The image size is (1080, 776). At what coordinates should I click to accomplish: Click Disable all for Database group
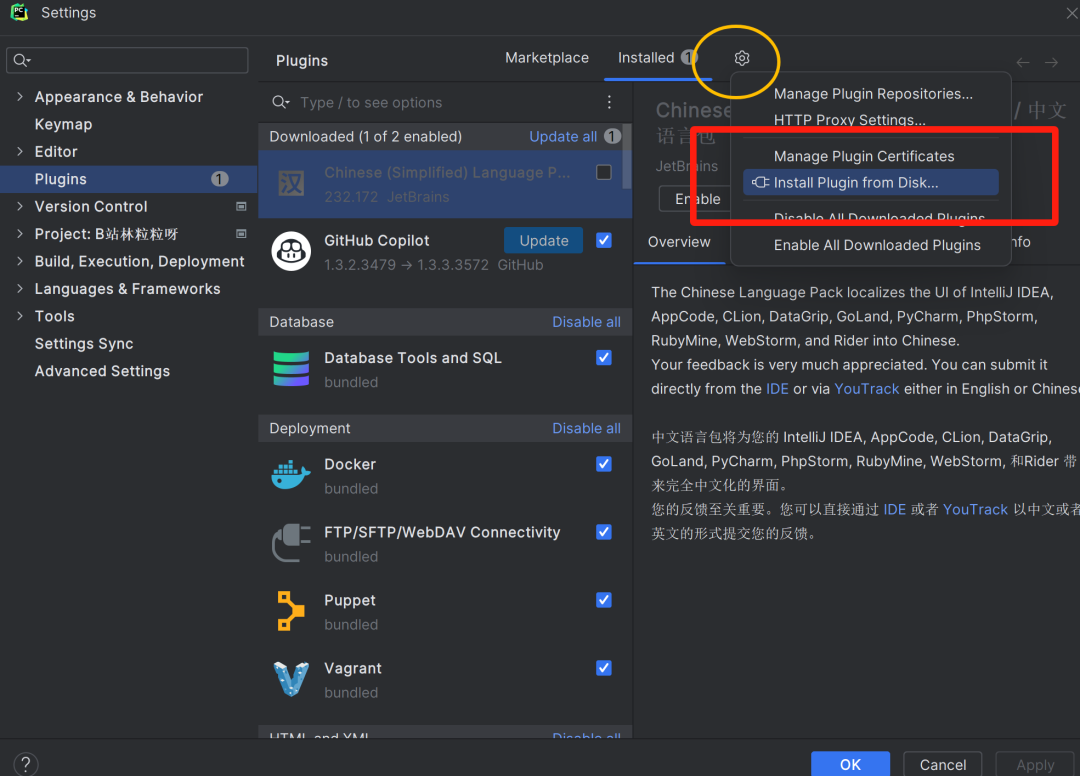(586, 322)
